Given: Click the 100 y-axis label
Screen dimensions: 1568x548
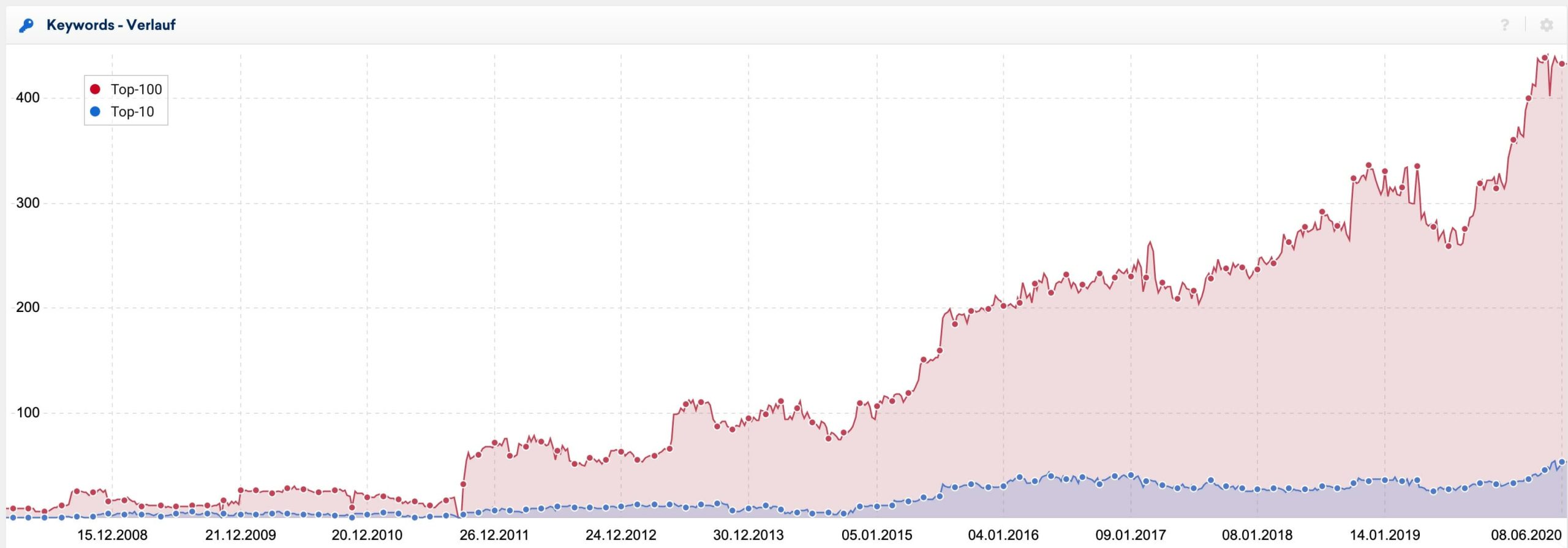Looking at the screenshot, I should tap(28, 413).
